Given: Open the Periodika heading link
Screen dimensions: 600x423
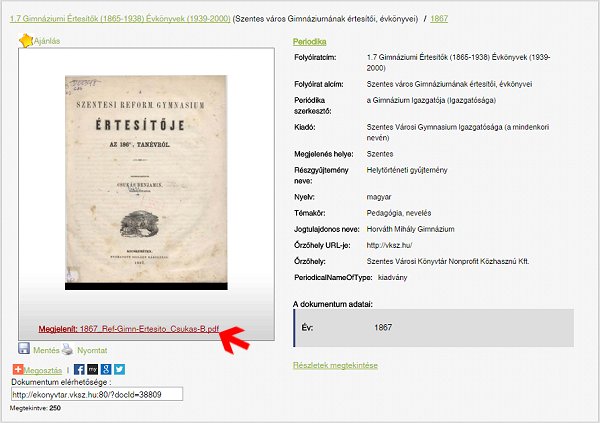Looking at the screenshot, I should 310,42.
